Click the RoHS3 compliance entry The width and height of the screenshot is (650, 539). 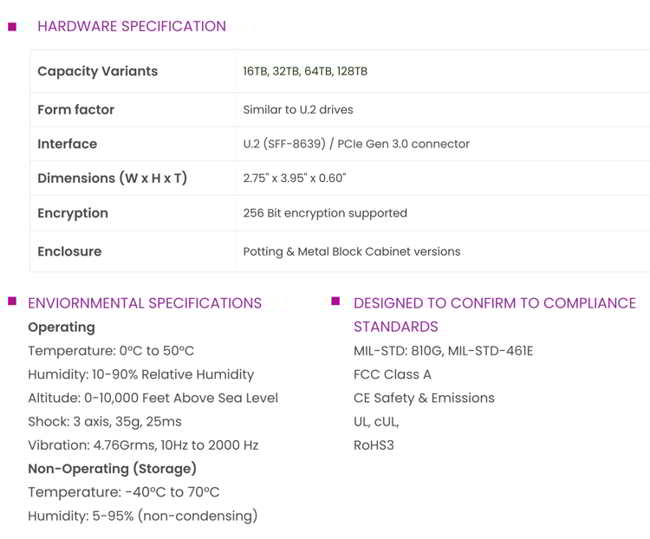[374, 445]
